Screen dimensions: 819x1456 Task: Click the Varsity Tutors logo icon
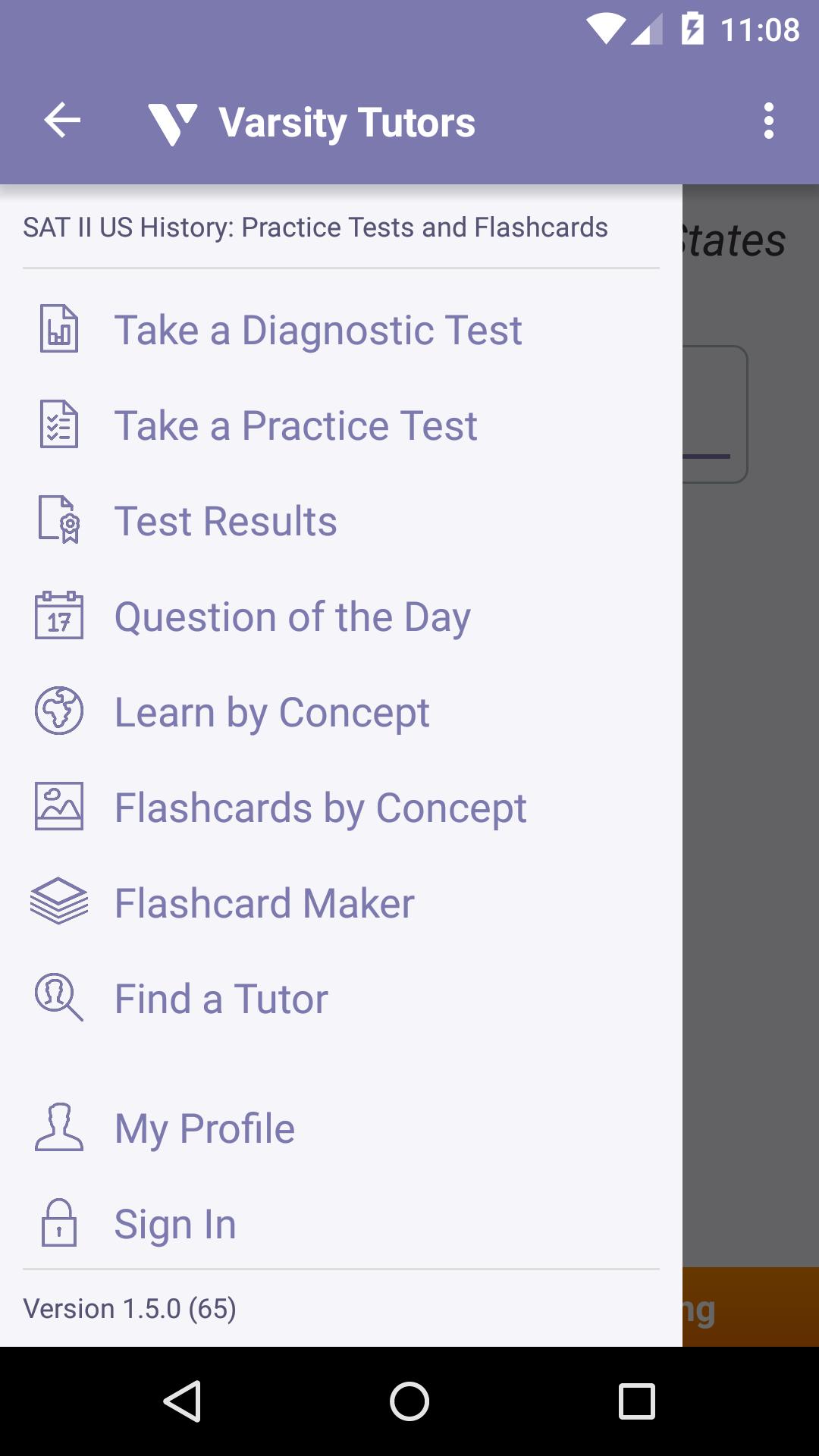[173, 123]
